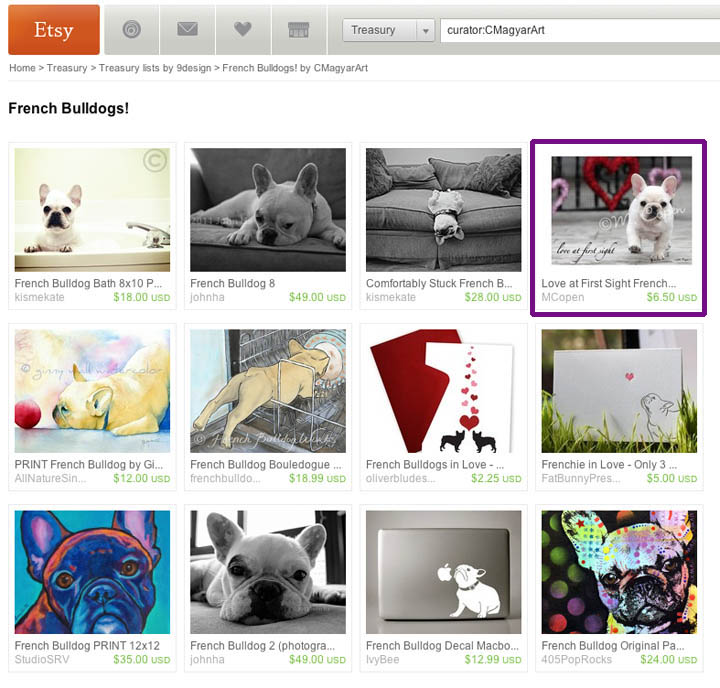The image size is (720, 688).
Task: Visit seller oliverbludes... shop
Action: click(400, 479)
